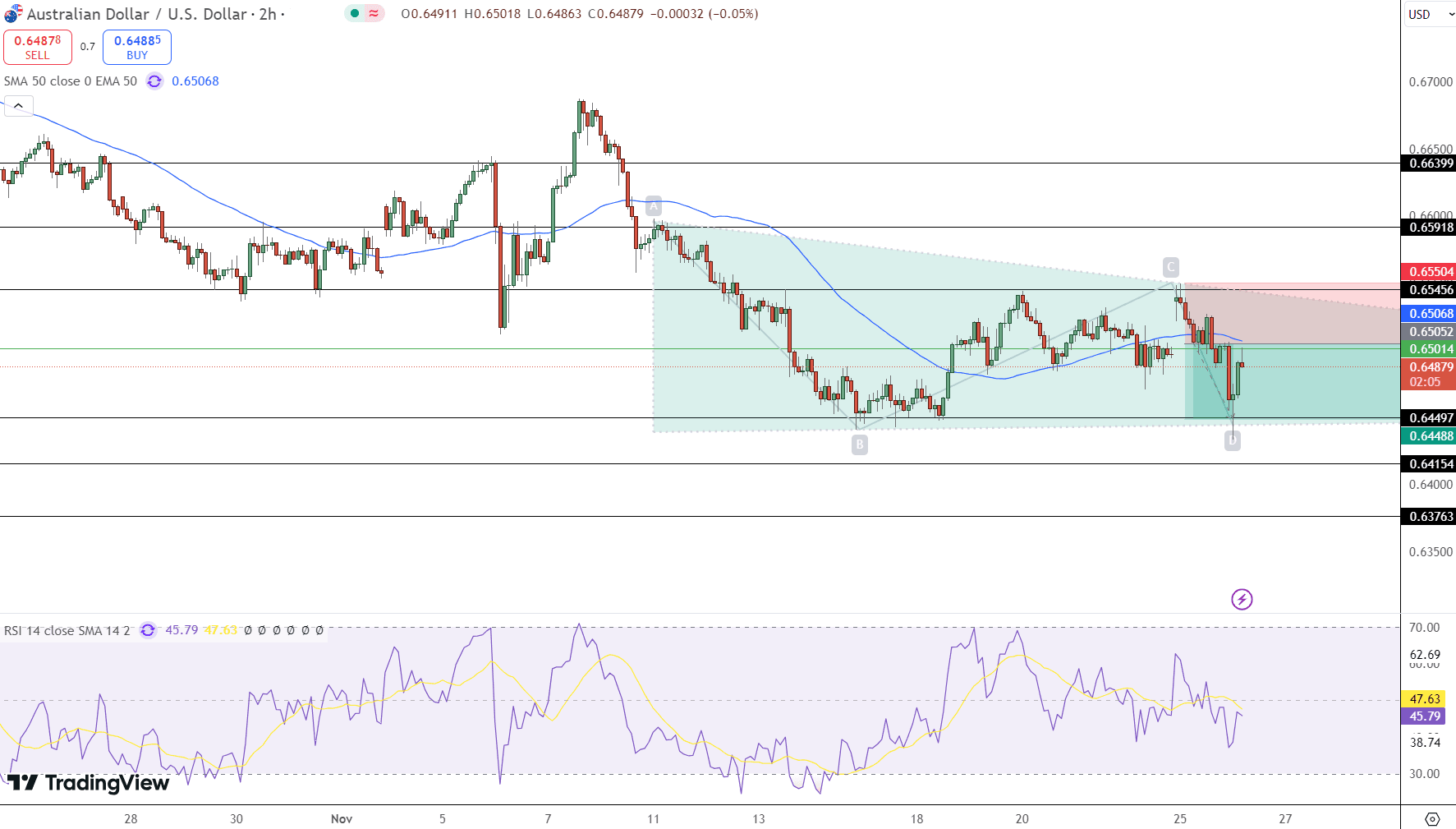This screenshot has width=1456, height=829.
Task: Click the SMA 50 indicator refresh icon
Action: coord(154,81)
